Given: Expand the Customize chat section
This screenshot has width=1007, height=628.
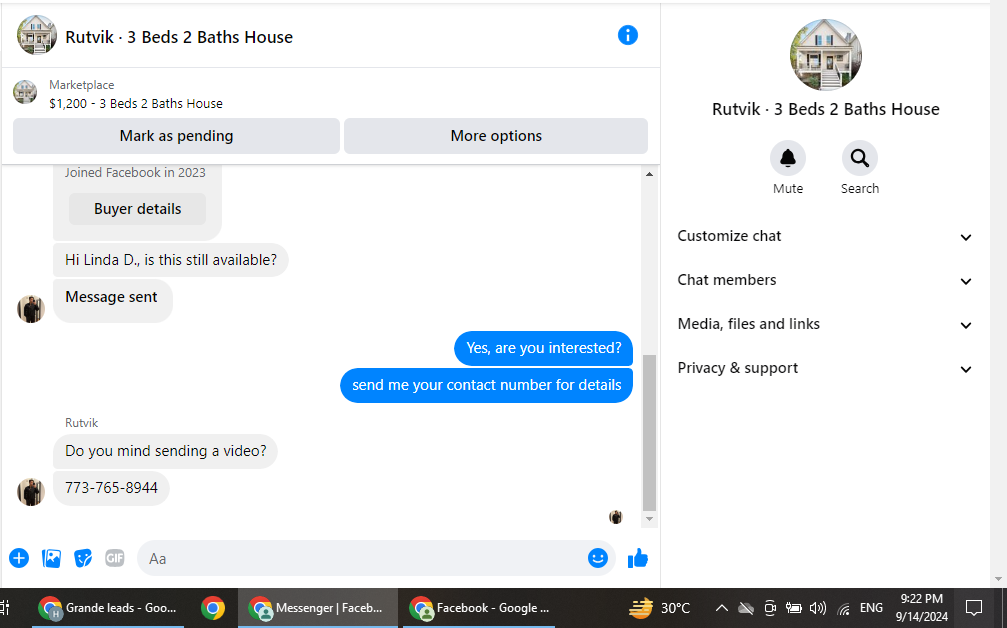Looking at the screenshot, I should (825, 236).
